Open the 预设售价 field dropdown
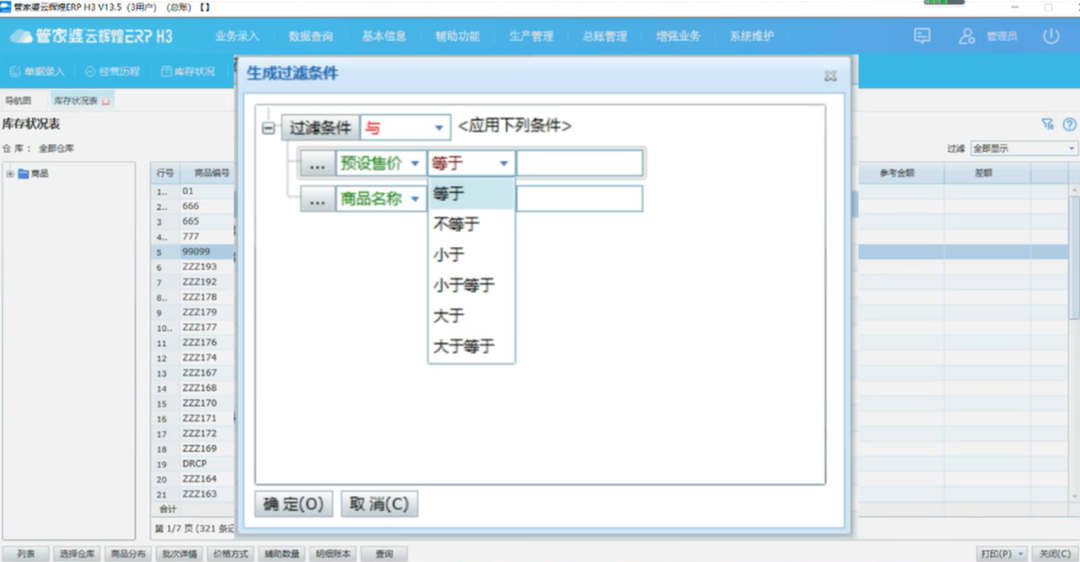The height and width of the screenshot is (562, 1080). click(415, 164)
